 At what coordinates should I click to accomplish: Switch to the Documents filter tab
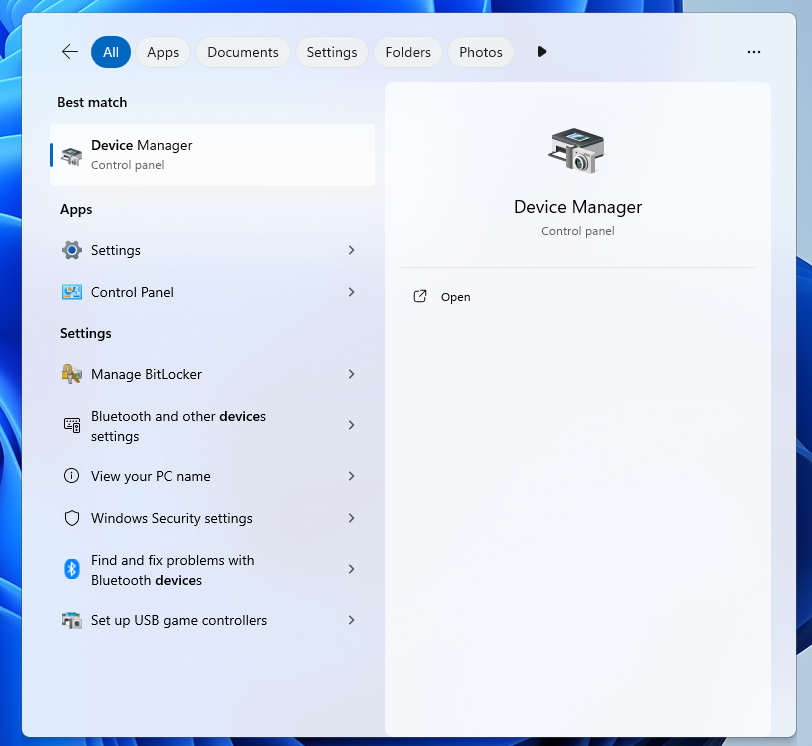click(243, 52)
